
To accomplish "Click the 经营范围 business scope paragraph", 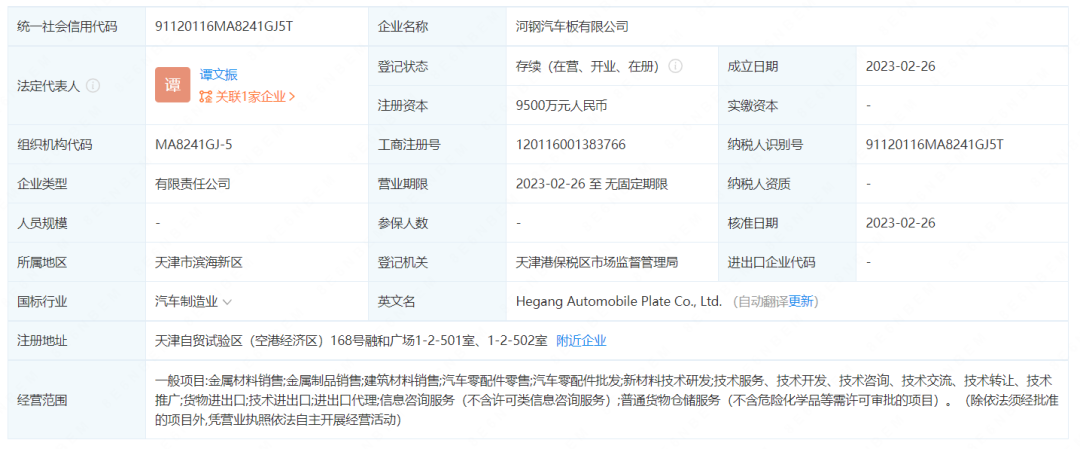I will point(607,399).
